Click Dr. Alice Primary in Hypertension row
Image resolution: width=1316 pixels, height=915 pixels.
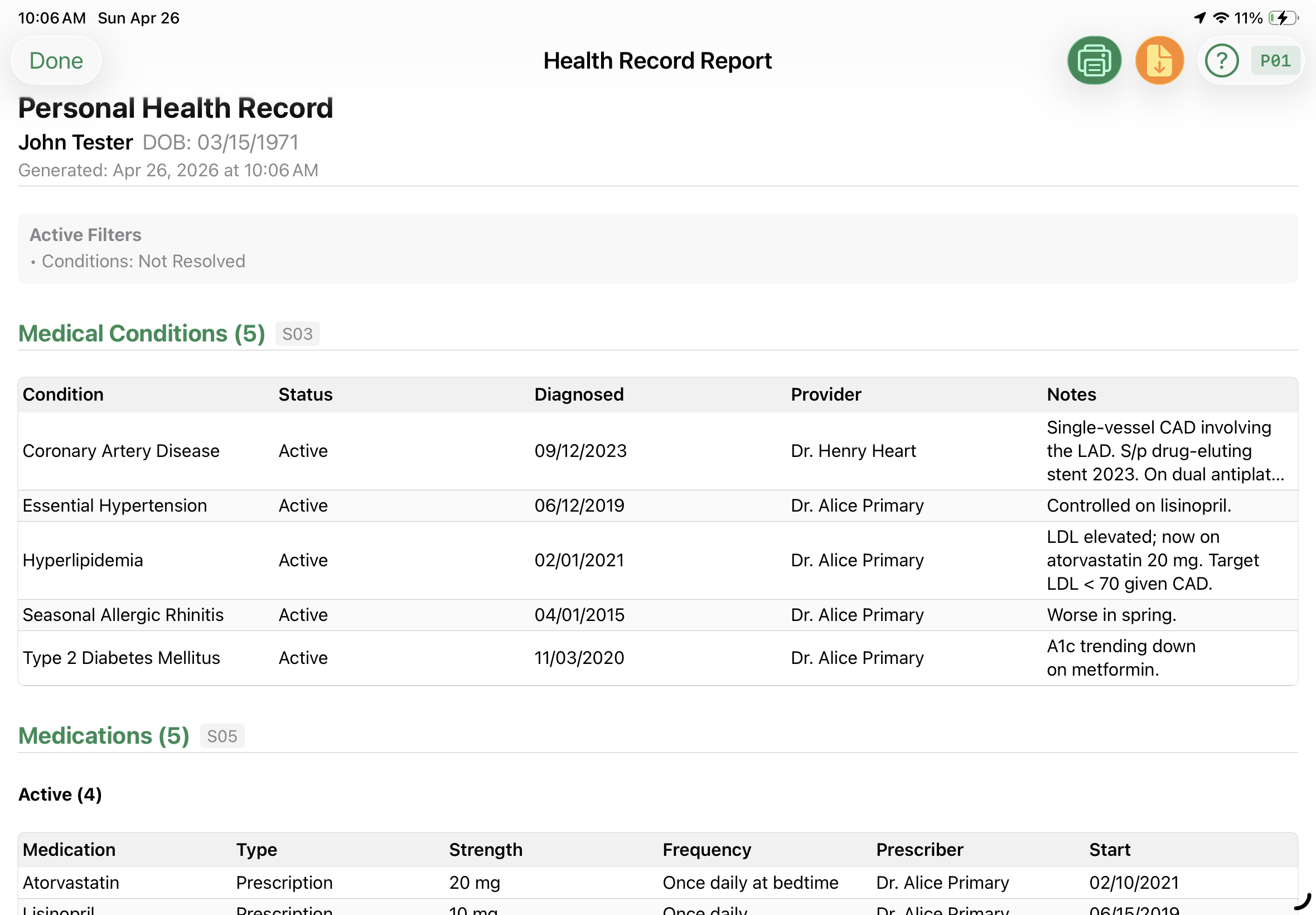click(857, 505)
